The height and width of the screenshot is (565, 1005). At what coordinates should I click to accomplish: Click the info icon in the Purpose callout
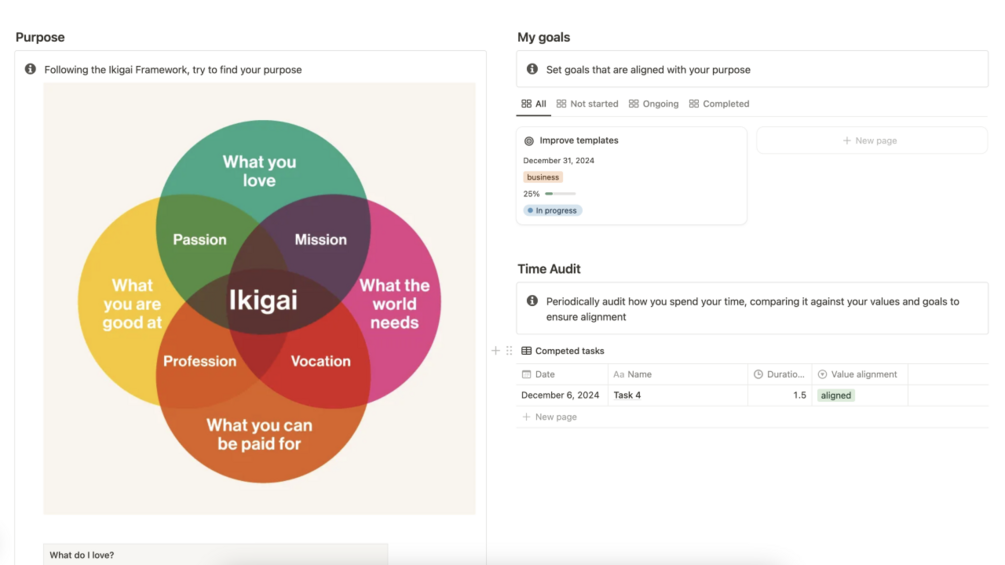coord(30,69)
